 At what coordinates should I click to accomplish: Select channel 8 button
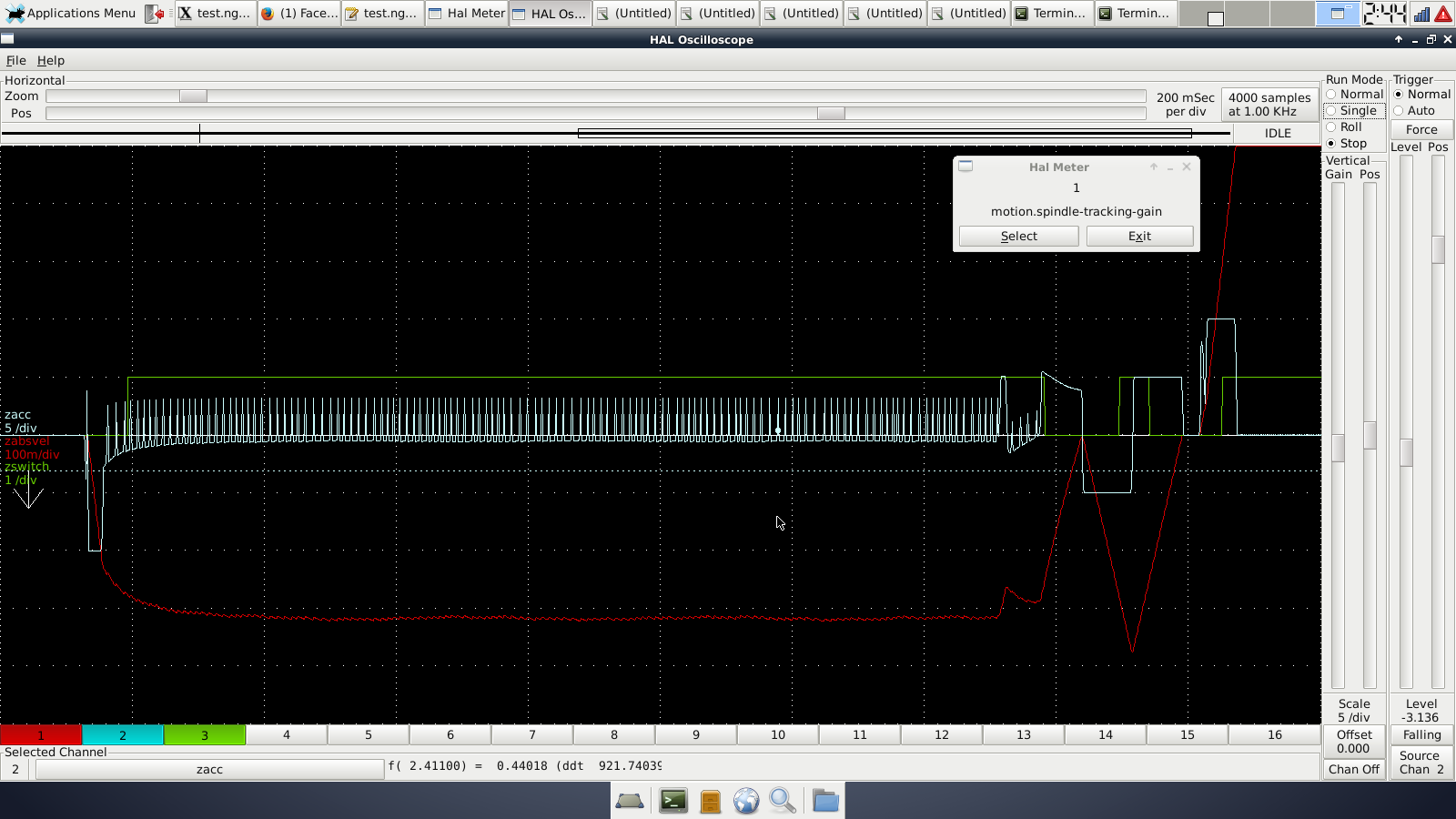[x=614, y=734]
